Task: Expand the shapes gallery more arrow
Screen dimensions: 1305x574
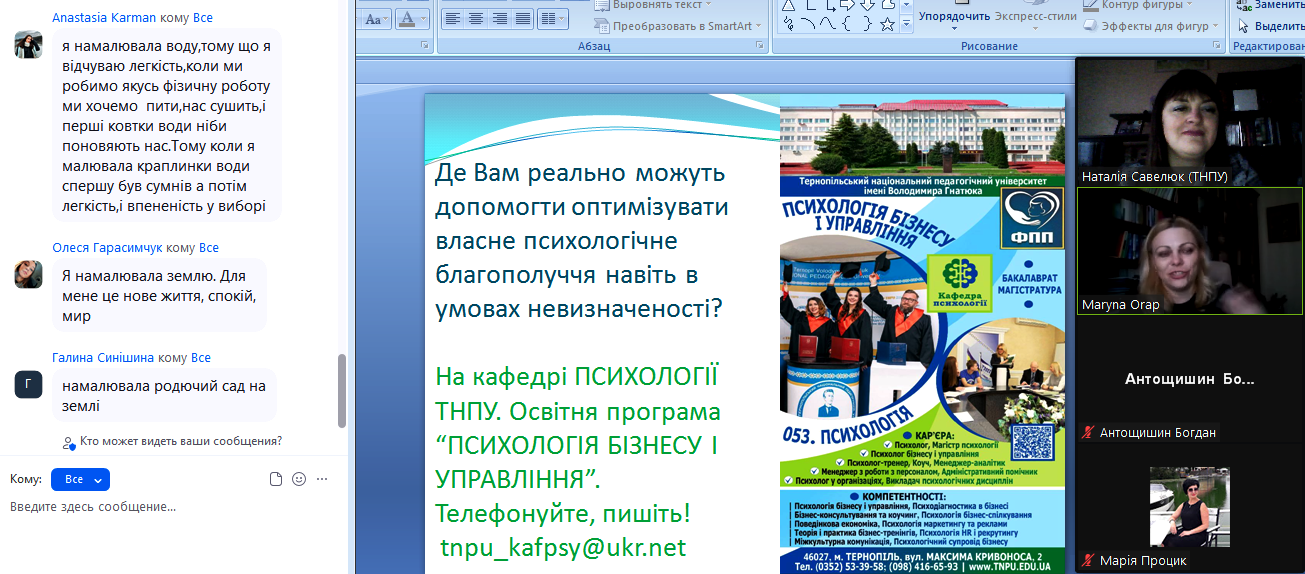Action: tap(906, 25)
